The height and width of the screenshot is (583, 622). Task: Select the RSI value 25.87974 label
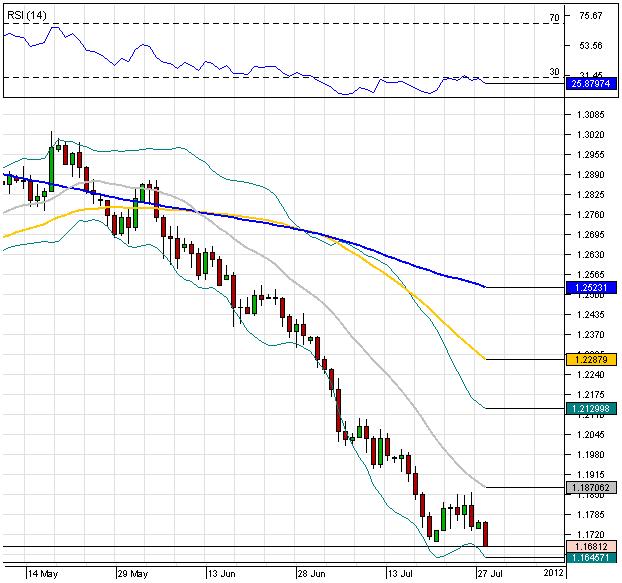(x=591, y=84)
